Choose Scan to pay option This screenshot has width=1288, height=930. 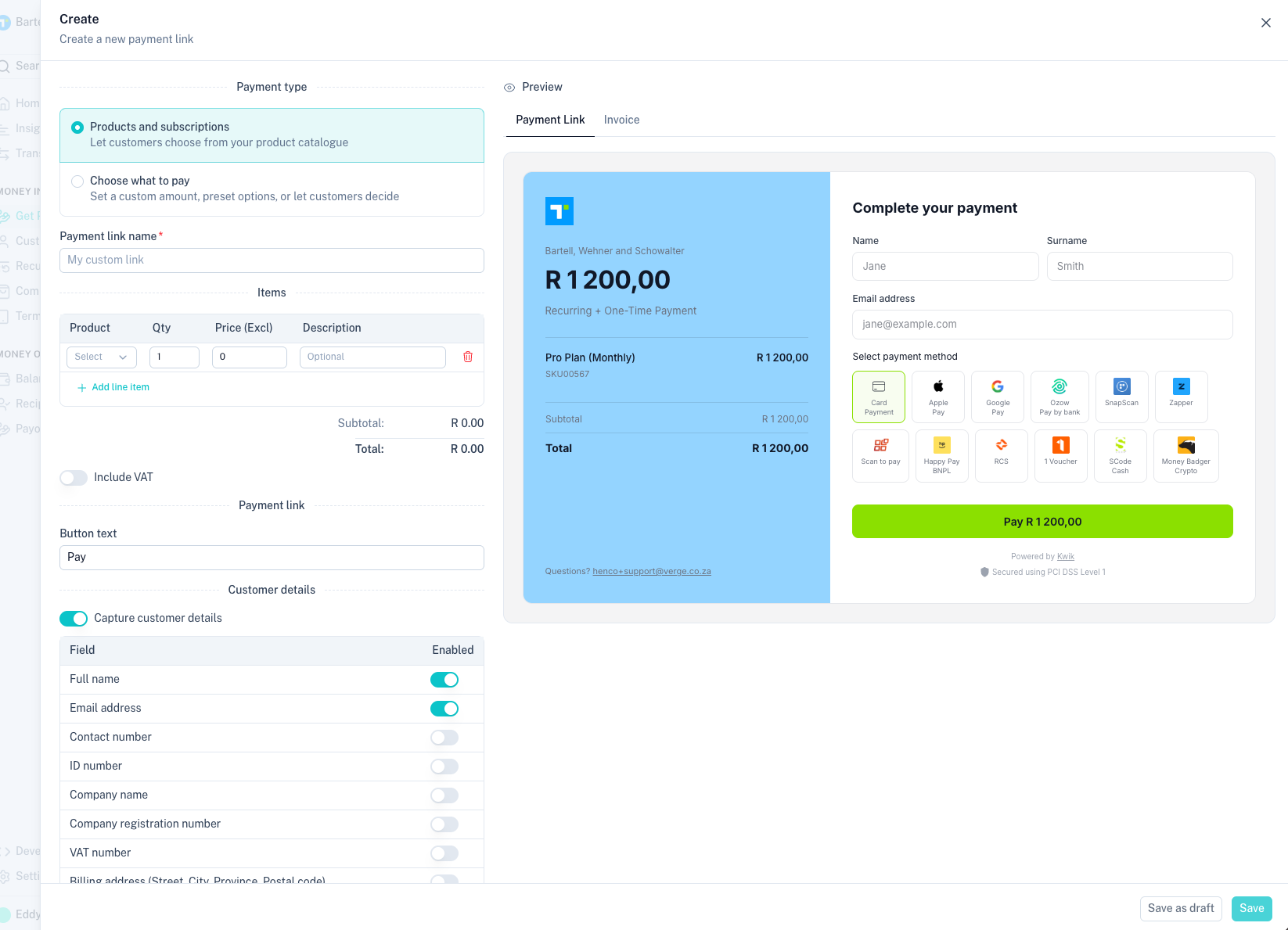click(x=881, y=456)
